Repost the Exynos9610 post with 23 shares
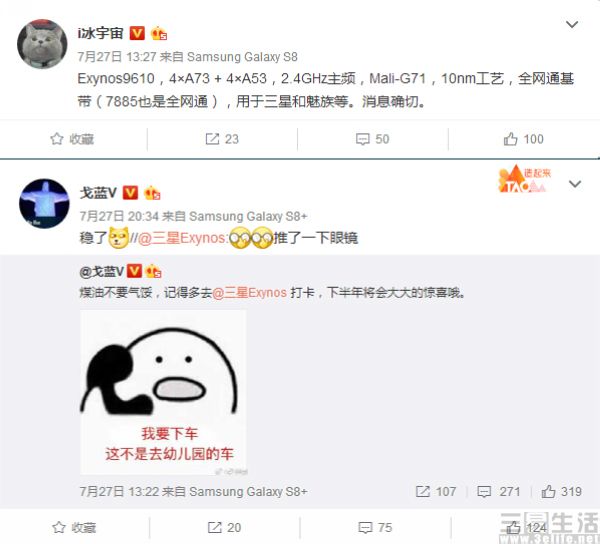The width and height of the screenshot is (600, 544). coord(222,139)
